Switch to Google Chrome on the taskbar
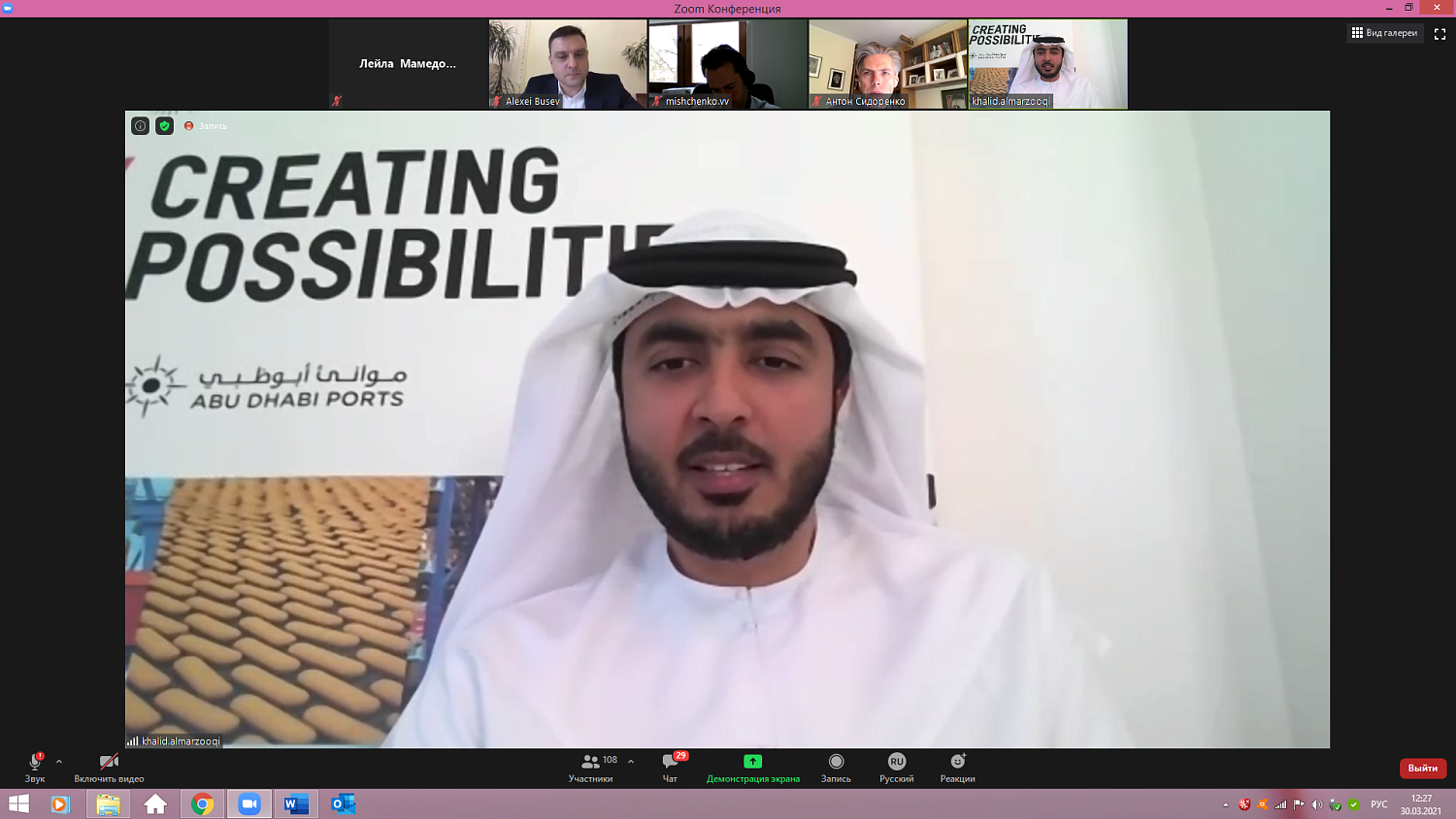Image resolution: width=1456 pixels, height=819 pixels. pyautogui.click(x=202, y=804)
